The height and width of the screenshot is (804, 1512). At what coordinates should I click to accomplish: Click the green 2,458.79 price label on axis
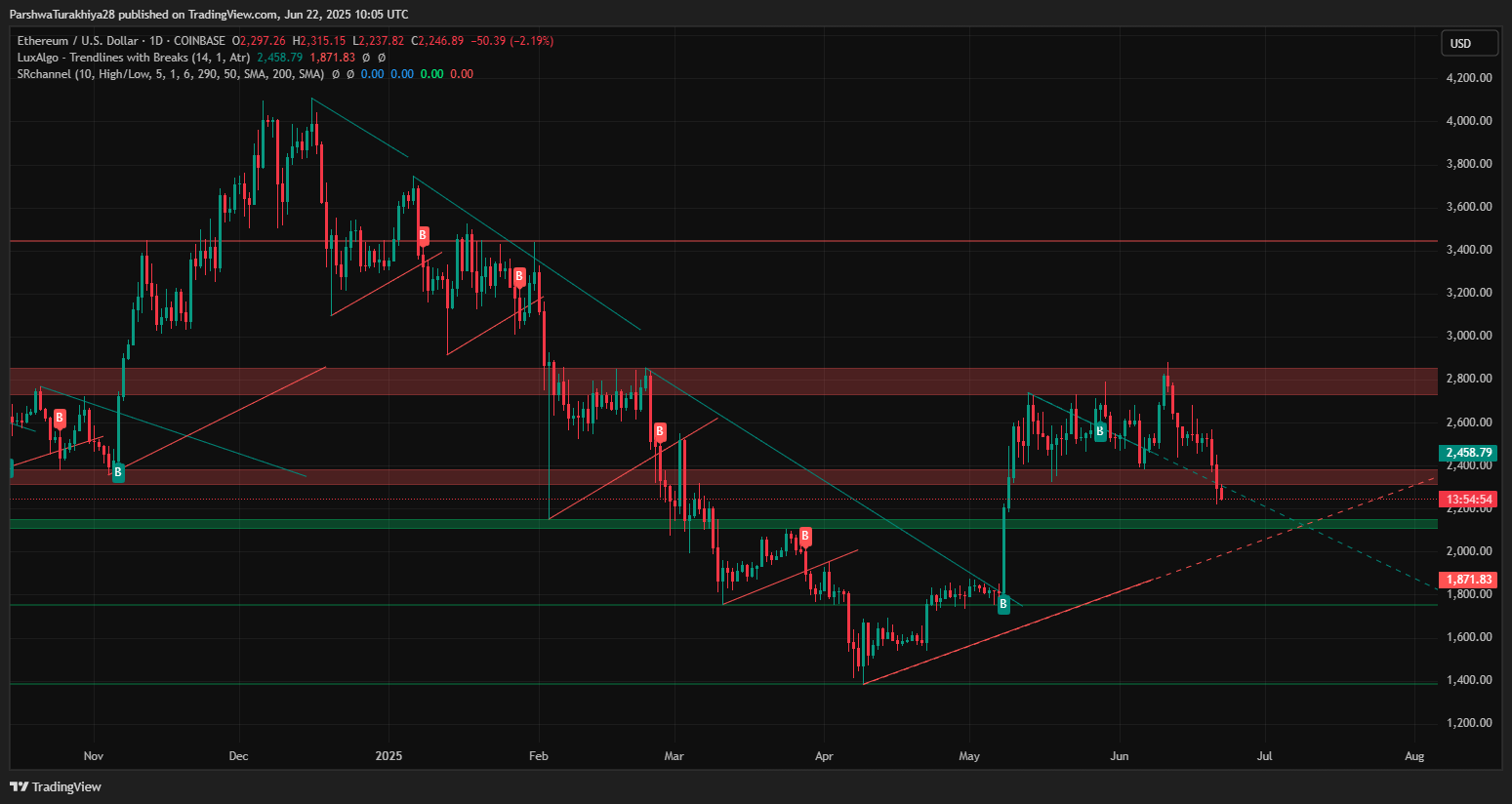coord(1468,453)
